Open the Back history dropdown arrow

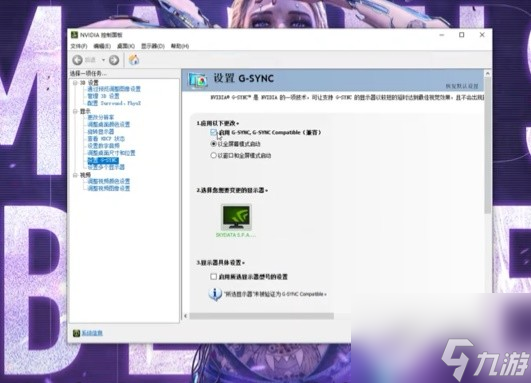[x=103, y=60]
